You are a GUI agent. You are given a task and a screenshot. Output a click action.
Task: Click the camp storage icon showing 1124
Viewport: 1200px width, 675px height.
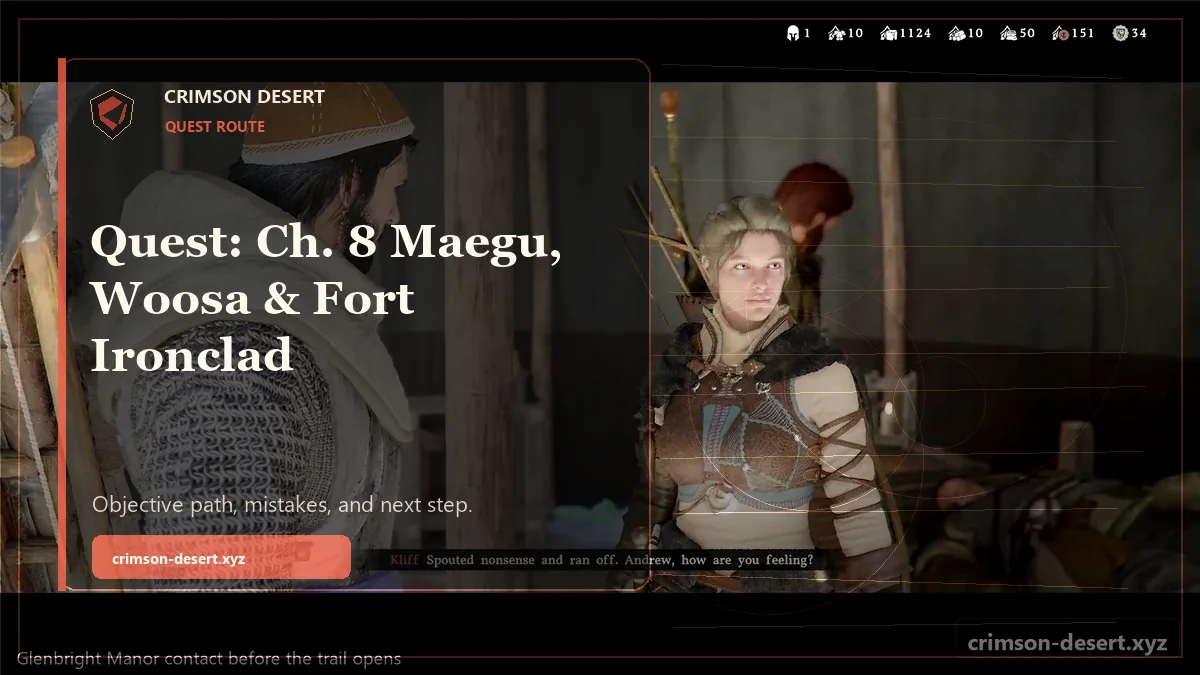click(888, 33)
